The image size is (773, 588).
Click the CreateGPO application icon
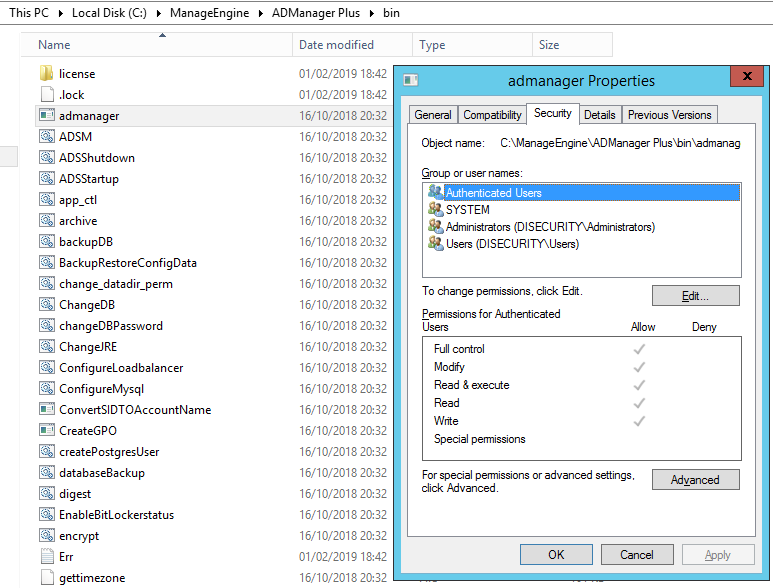tap(47, 430)
